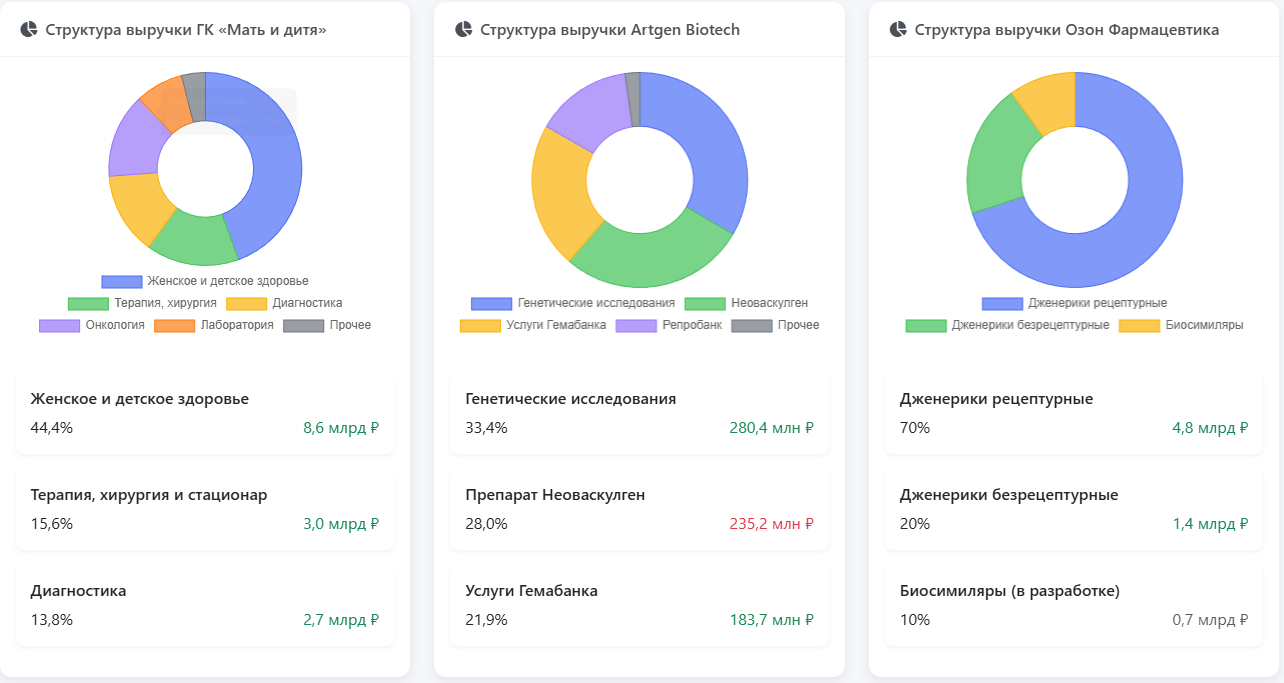This screenshot has height=683, width=1284.
Task: Click the «3,0 млрд ₽» revenue value
Action: pos(341,523)
